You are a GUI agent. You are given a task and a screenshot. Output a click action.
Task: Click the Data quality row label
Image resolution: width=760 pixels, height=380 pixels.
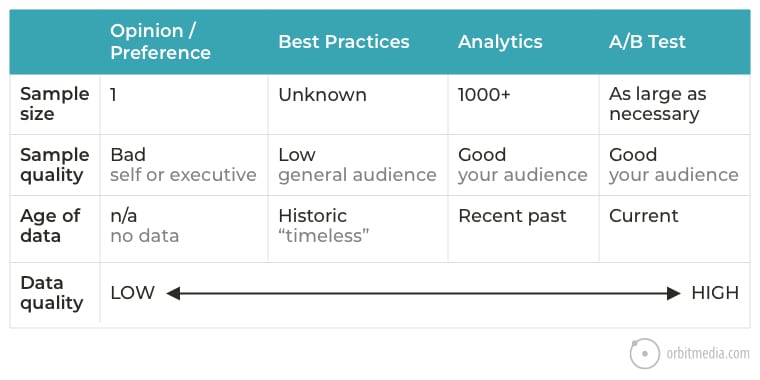(x=51, y=293)
